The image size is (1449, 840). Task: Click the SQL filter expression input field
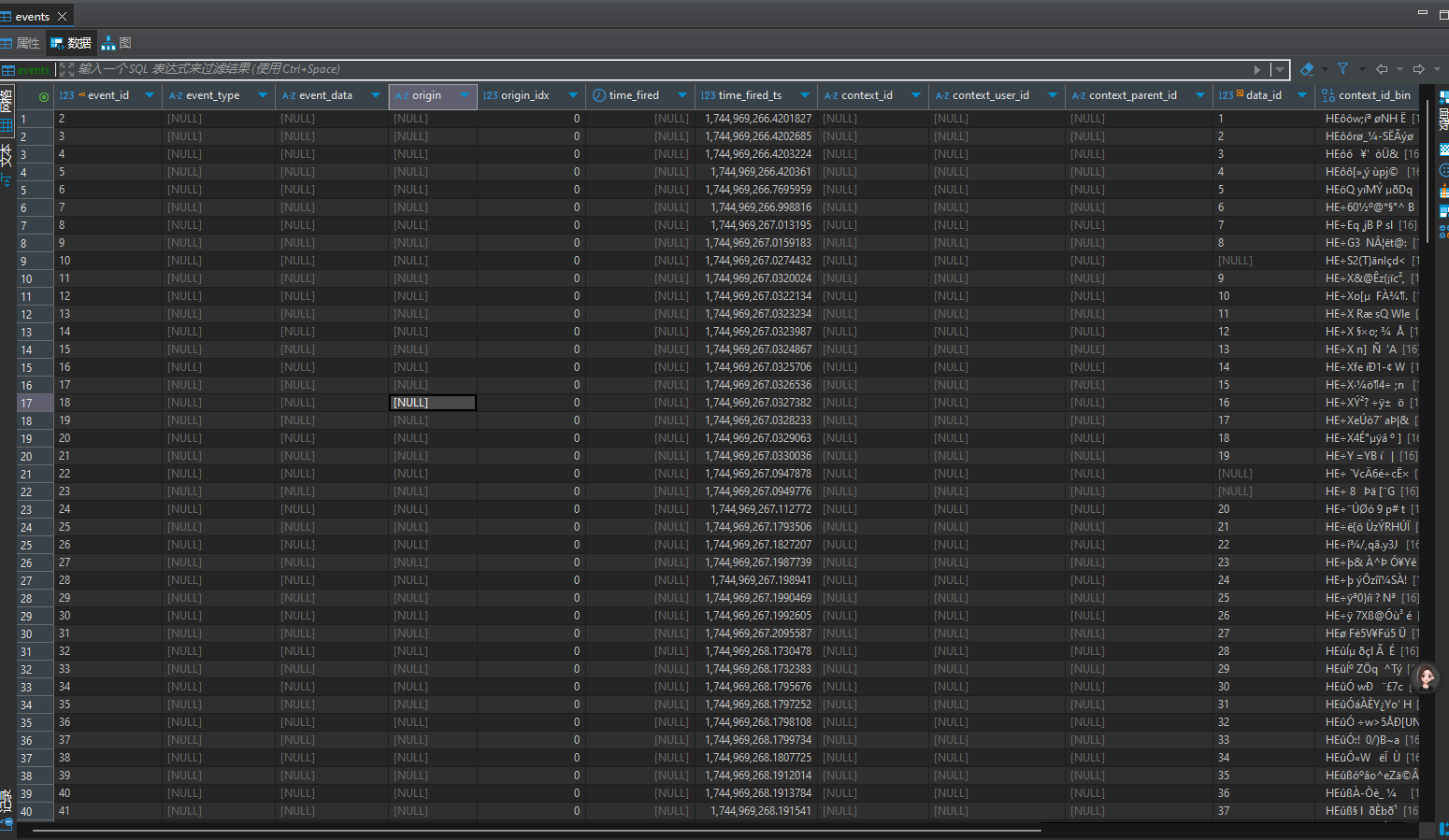[x=654, y=69]
